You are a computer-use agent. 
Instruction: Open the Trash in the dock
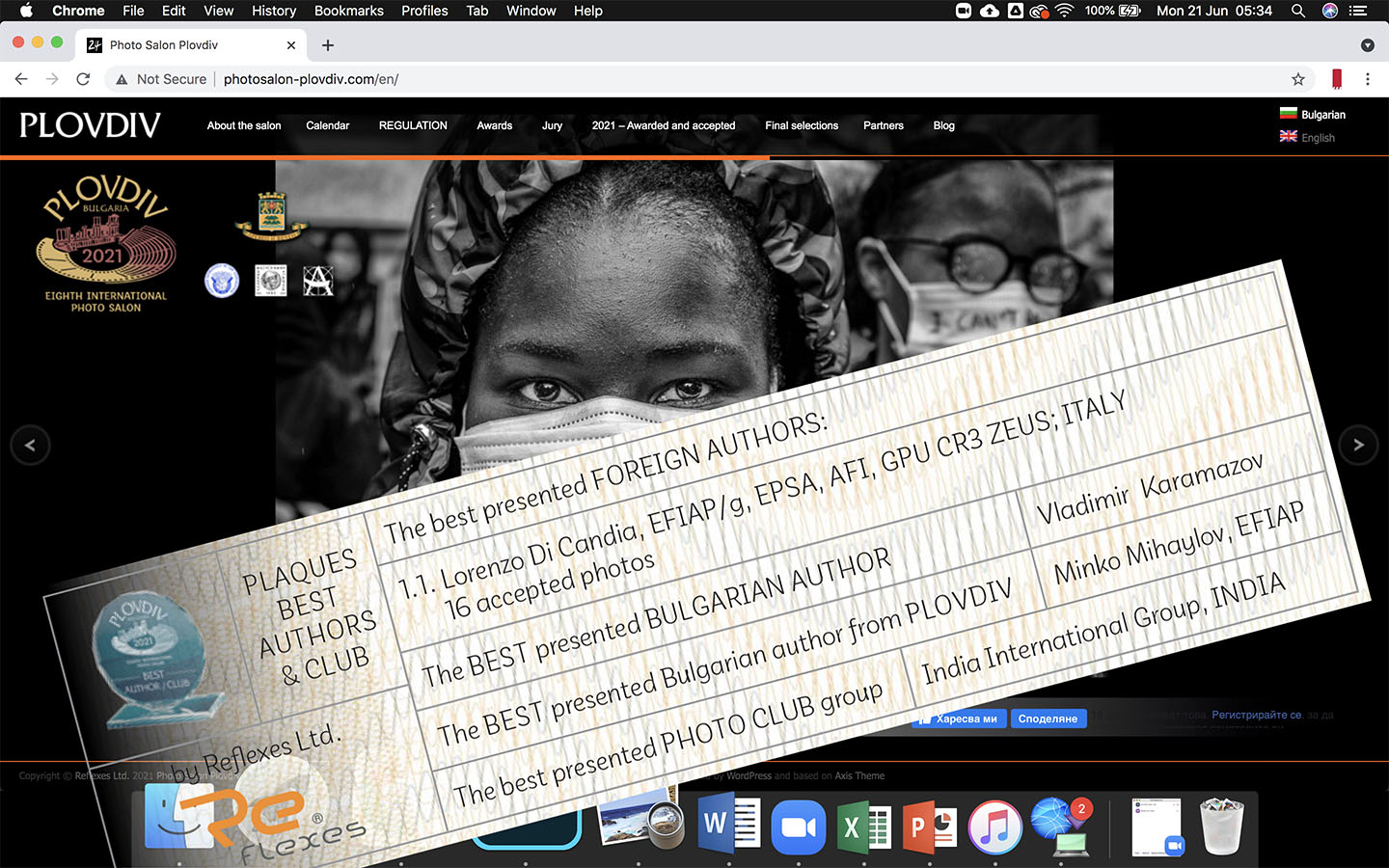tap(1221, 826)
